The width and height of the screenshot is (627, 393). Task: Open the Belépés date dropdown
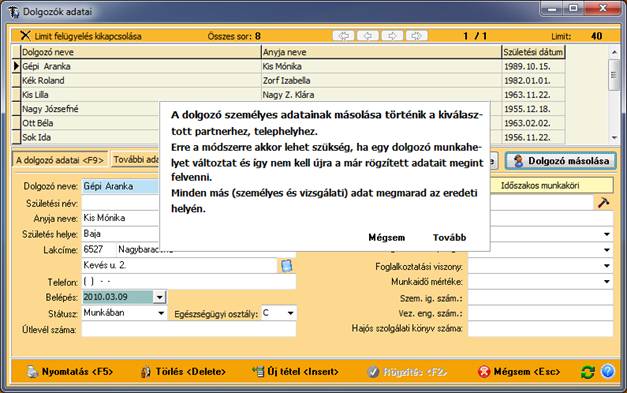(x=159, y=297)
